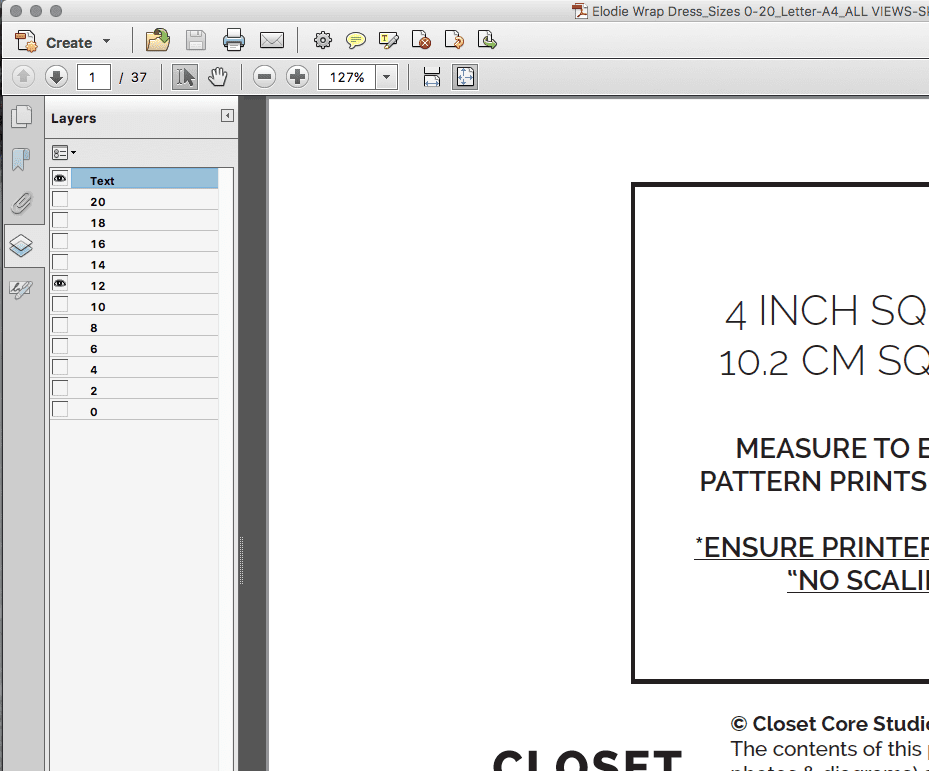Click the Layers panel icon
Image resolution: width=929 pixels, height=771 pixels.
pyautogui.click(x=21, y=246)
